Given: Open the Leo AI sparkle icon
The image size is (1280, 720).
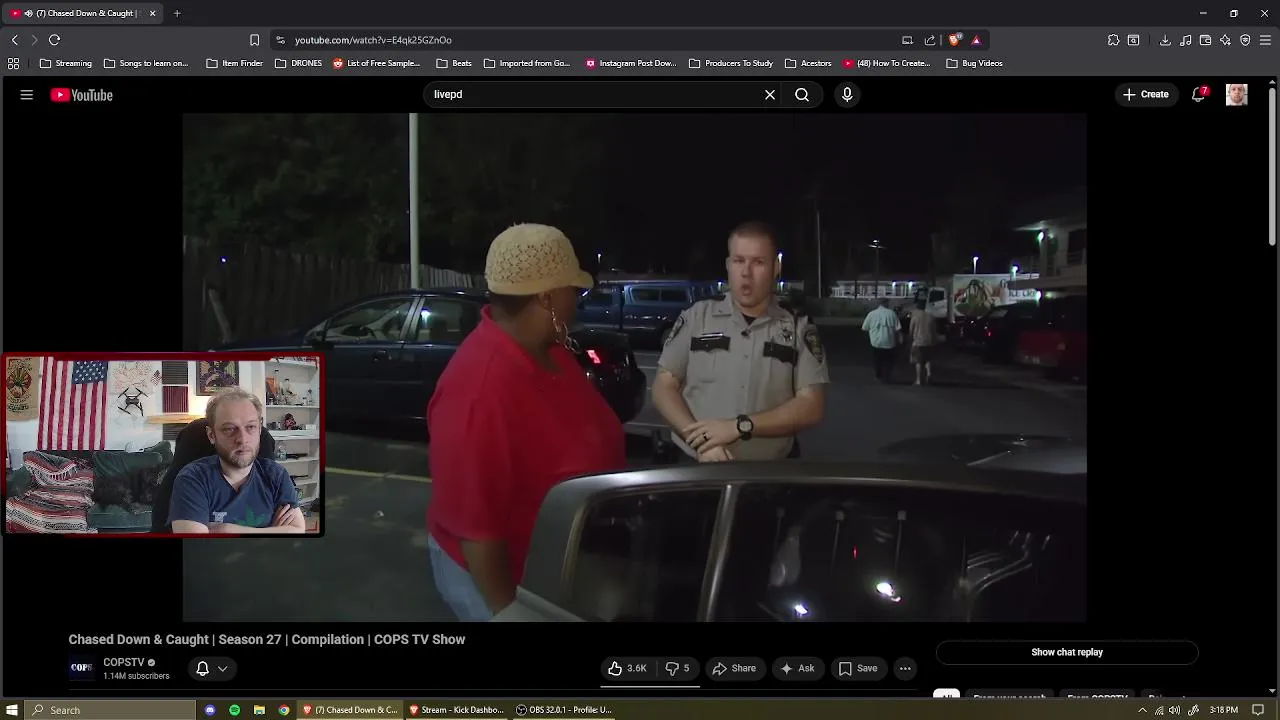Looking at the screenshot, I should pyautogui.click(x=1225, y=40).
